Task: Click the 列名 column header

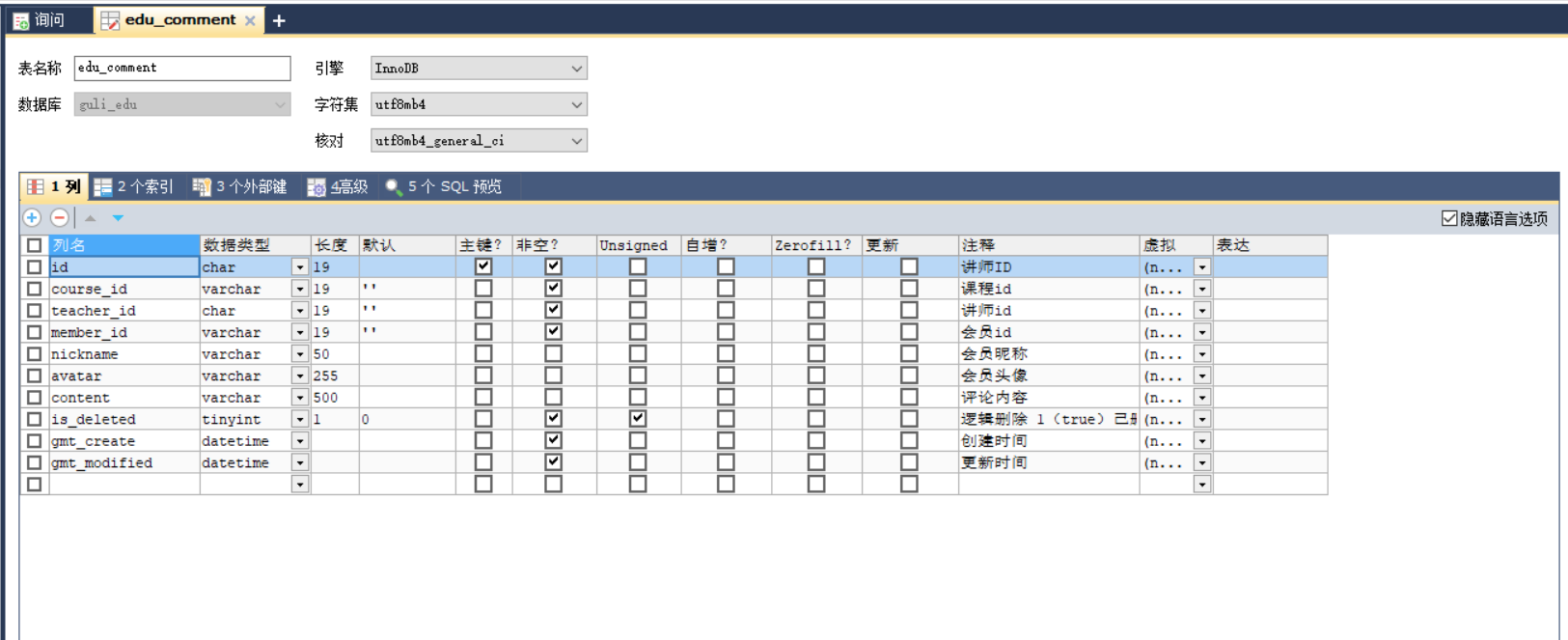Action: 124,245
